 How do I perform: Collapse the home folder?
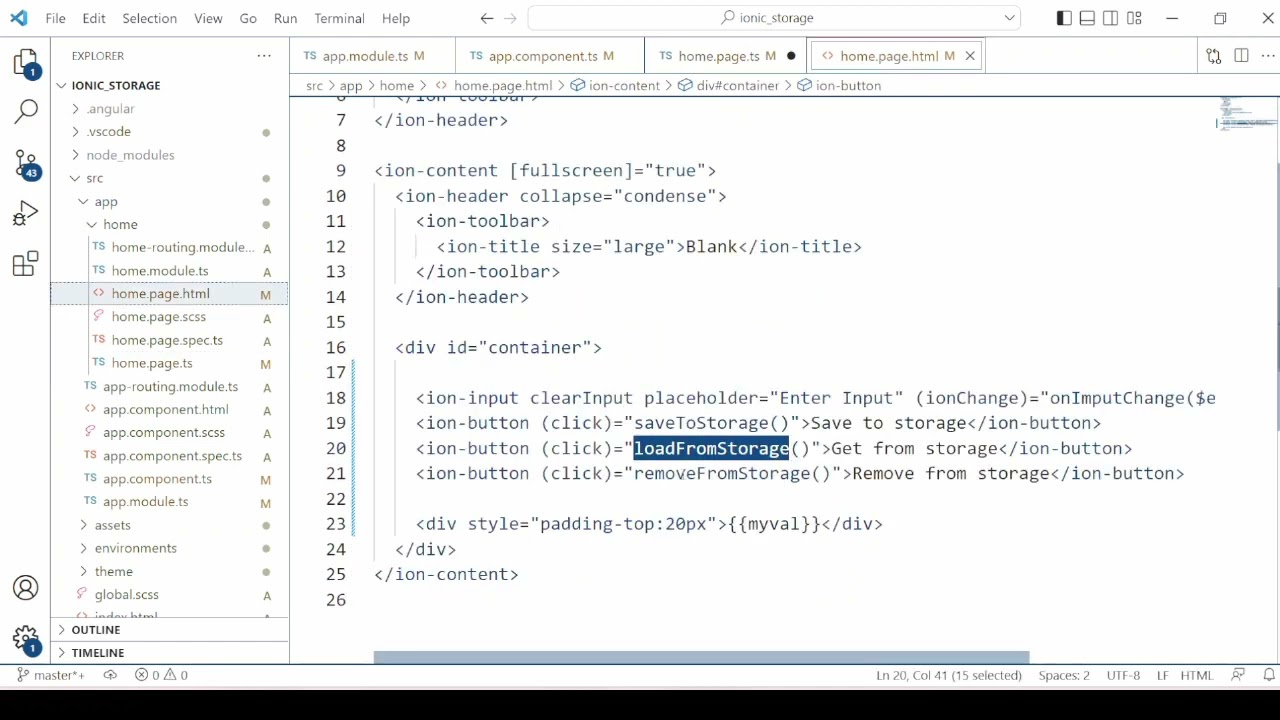[120, 225]
